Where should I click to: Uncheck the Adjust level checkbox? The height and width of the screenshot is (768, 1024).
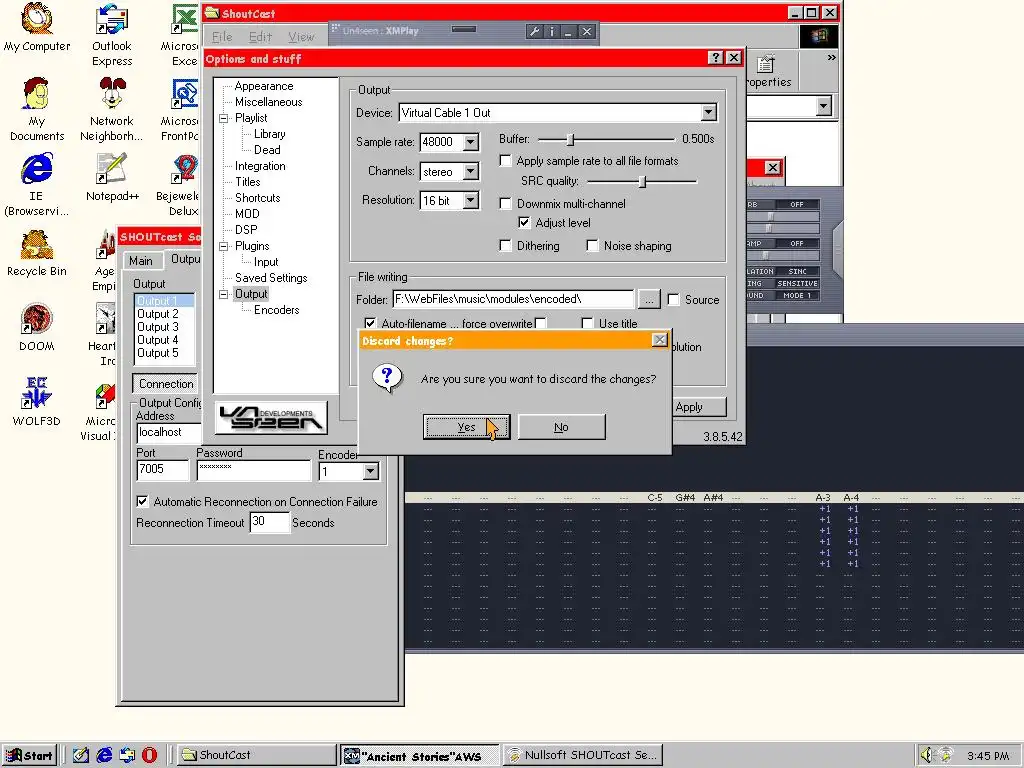[524, 223]
